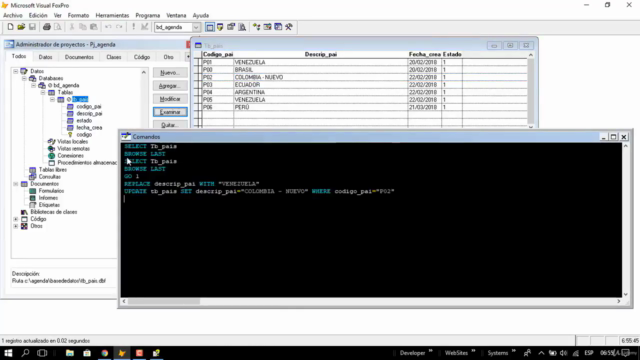Screen dimensions: 640x360
Task: Collapse the Documentos tree node
Action: (x=16, y=184)
